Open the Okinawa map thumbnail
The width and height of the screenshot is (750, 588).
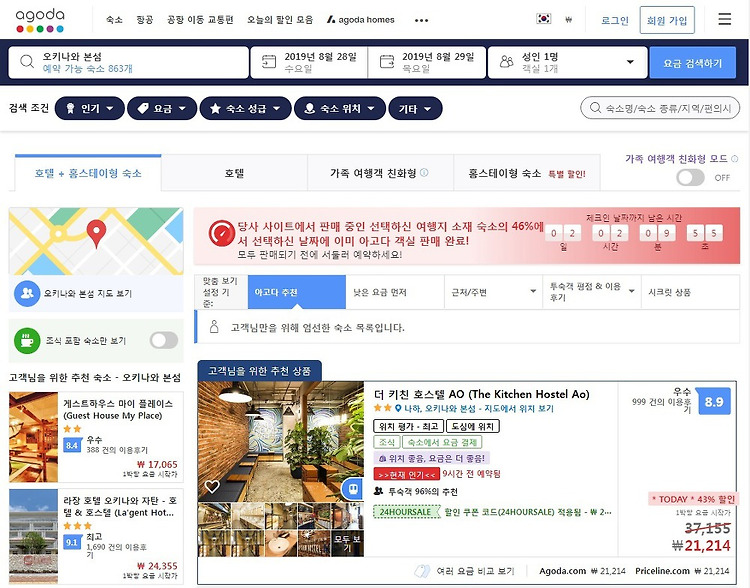point(96,241)
